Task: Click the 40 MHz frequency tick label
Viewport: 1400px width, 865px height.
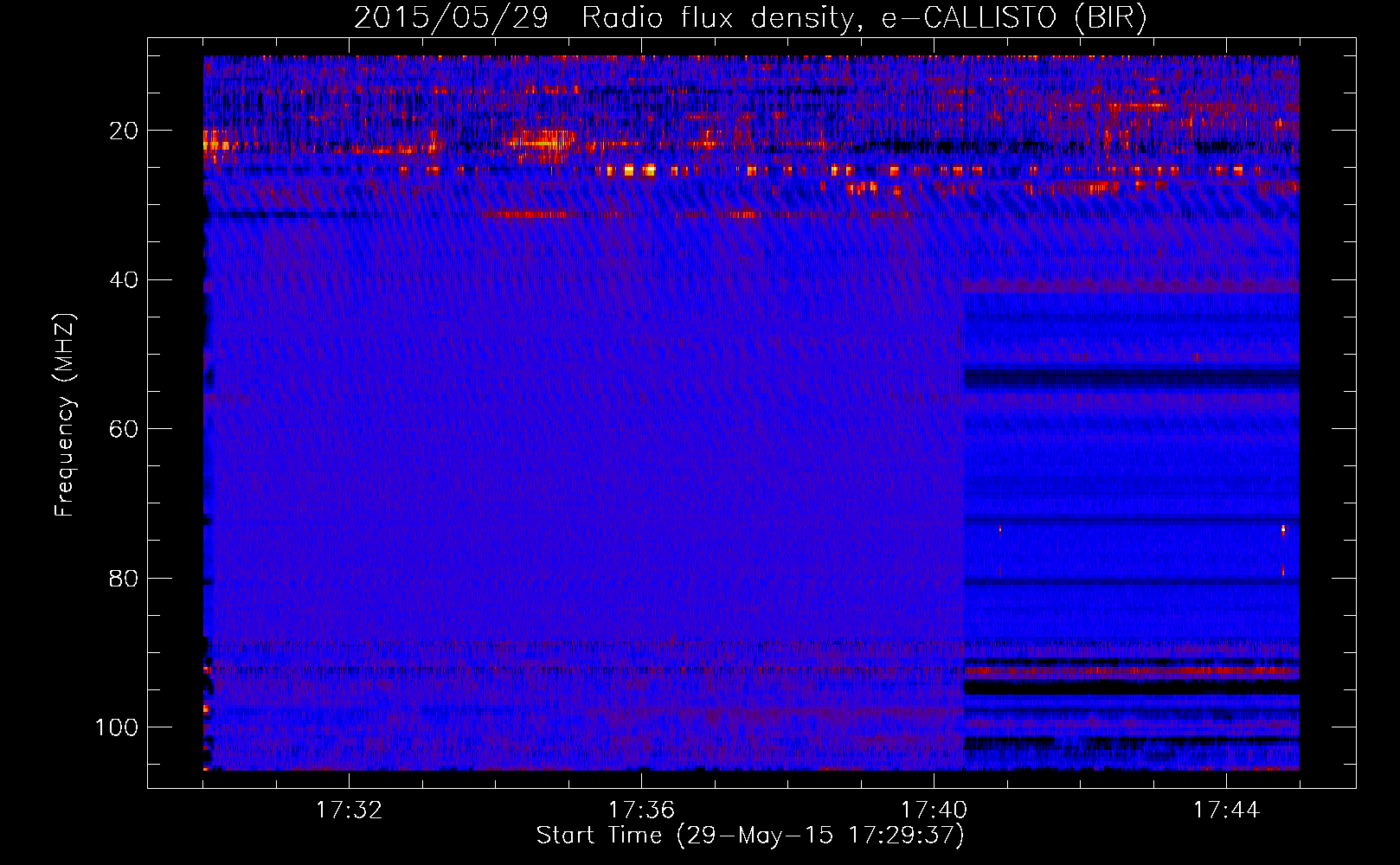Action: [x=125, y=280]
